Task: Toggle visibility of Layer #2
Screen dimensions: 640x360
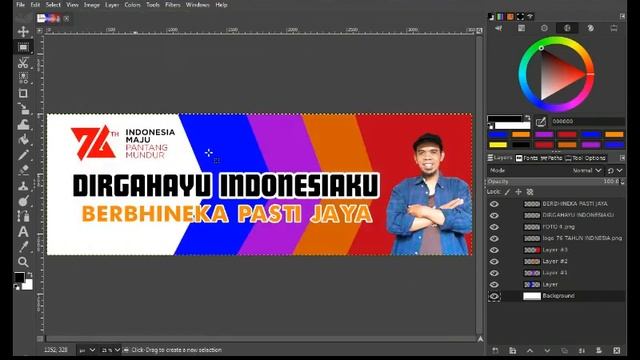Action: pyautogui.click(x=494, y=261)
